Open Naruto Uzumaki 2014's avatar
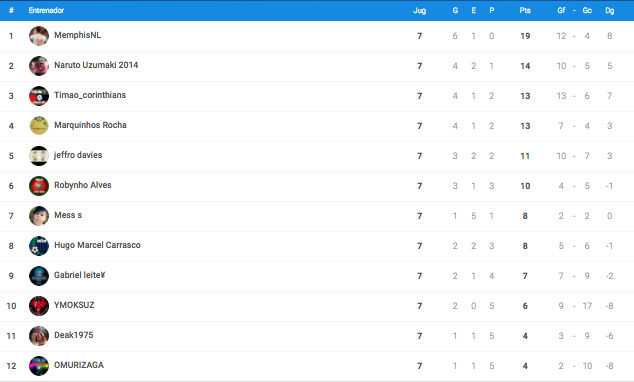This screenshot has height=382, width=634. click(39, 66)
